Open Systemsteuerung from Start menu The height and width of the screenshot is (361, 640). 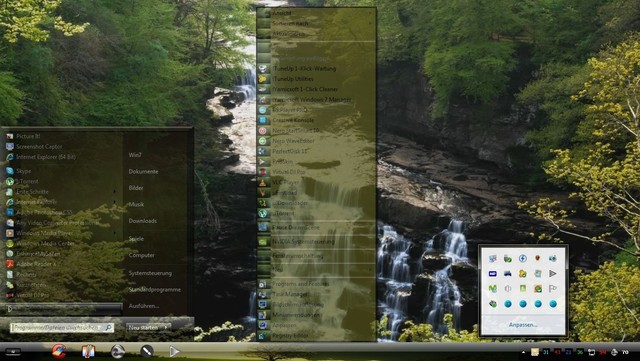tap(150, 273)
